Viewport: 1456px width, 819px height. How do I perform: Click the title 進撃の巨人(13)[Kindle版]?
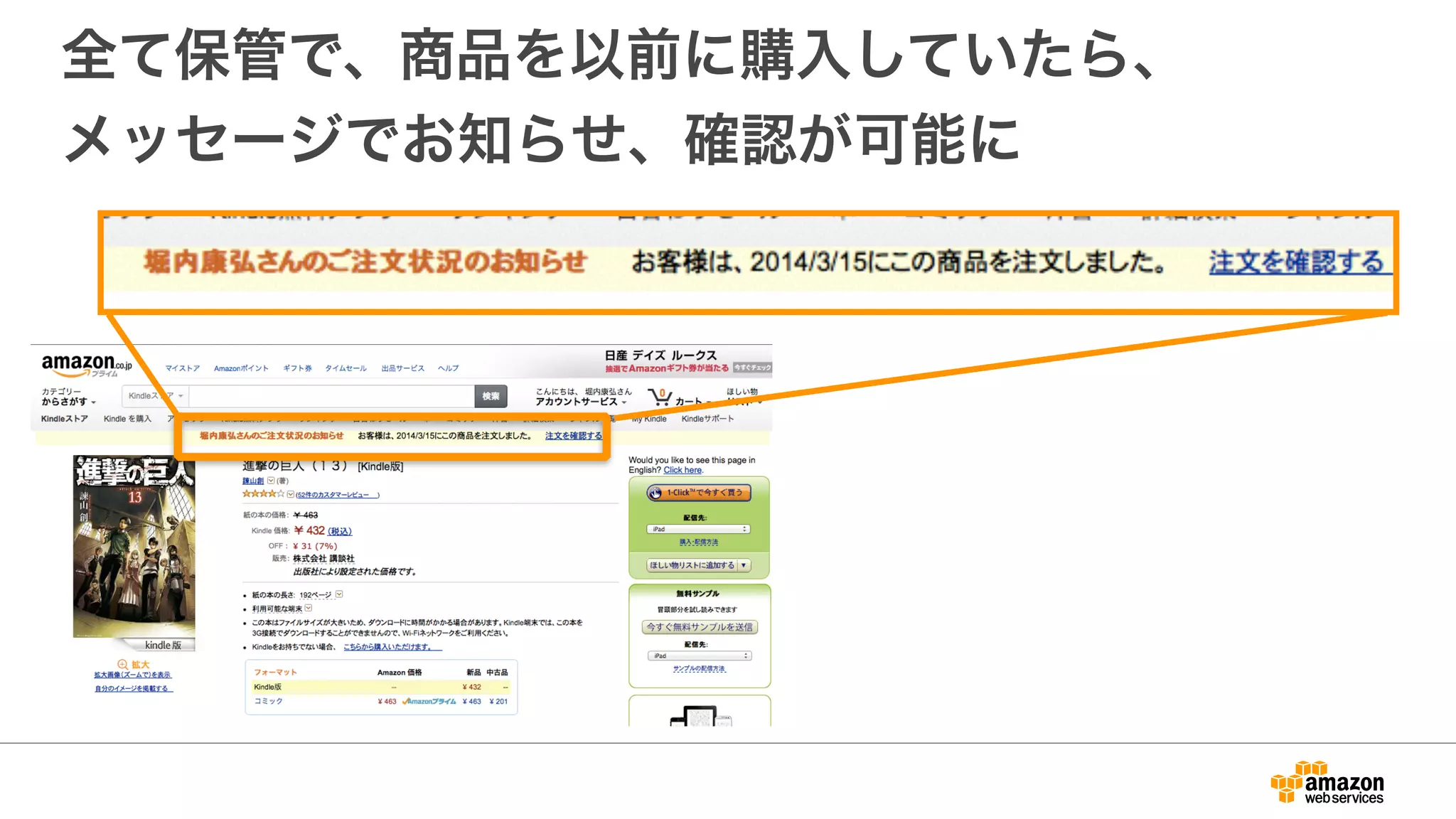click(323, 466)
